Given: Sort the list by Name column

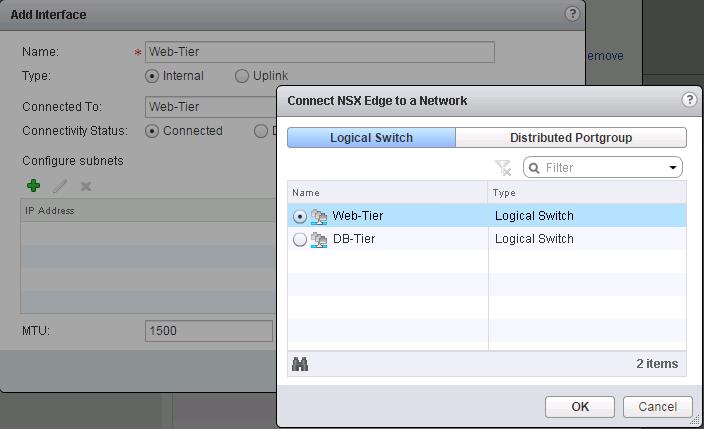Looking at the screenshot, I should 387,193.
